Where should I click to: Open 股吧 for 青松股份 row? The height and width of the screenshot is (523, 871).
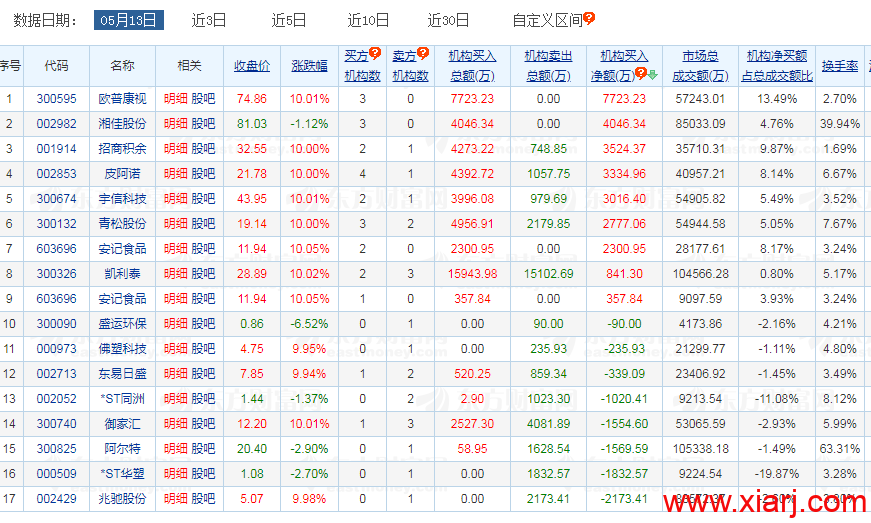(203, 224)
